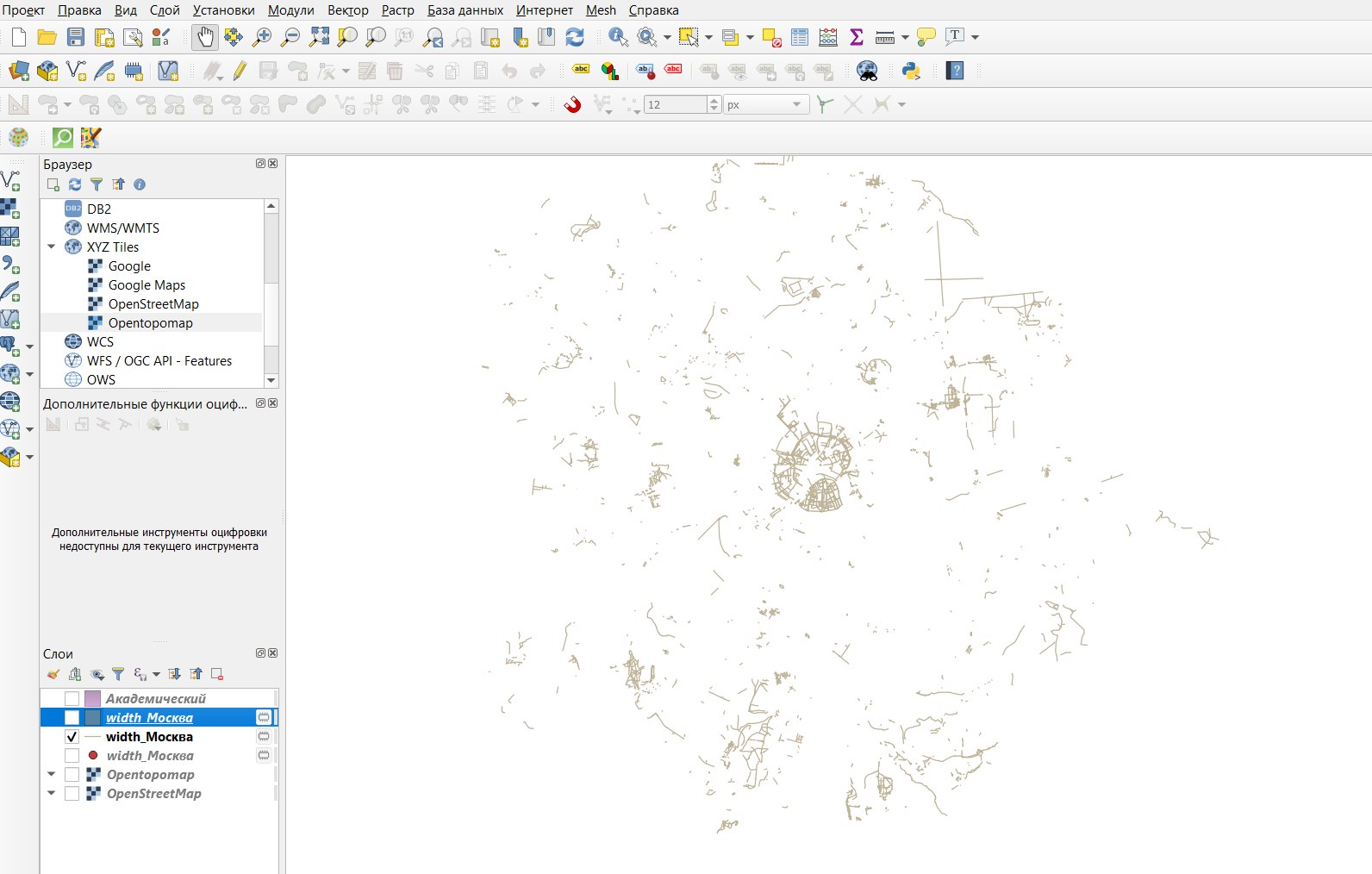Open text annotation tool dropdown arrow

[x=975, y=37]
